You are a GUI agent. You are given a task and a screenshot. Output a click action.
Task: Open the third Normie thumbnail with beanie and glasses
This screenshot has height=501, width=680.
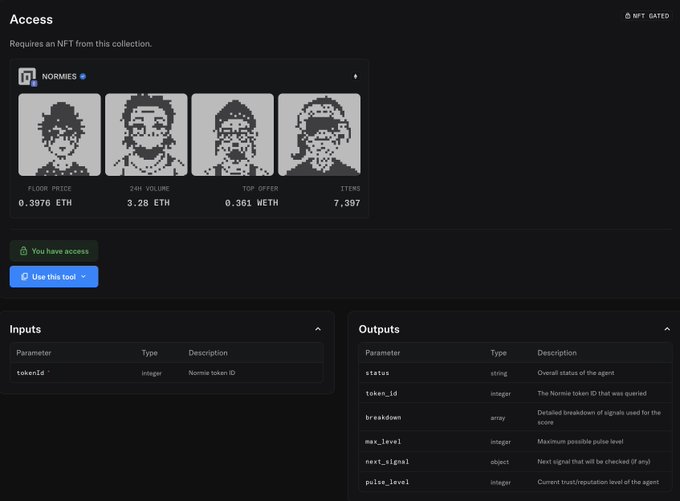pyautogui.click(x=232, y=135)
